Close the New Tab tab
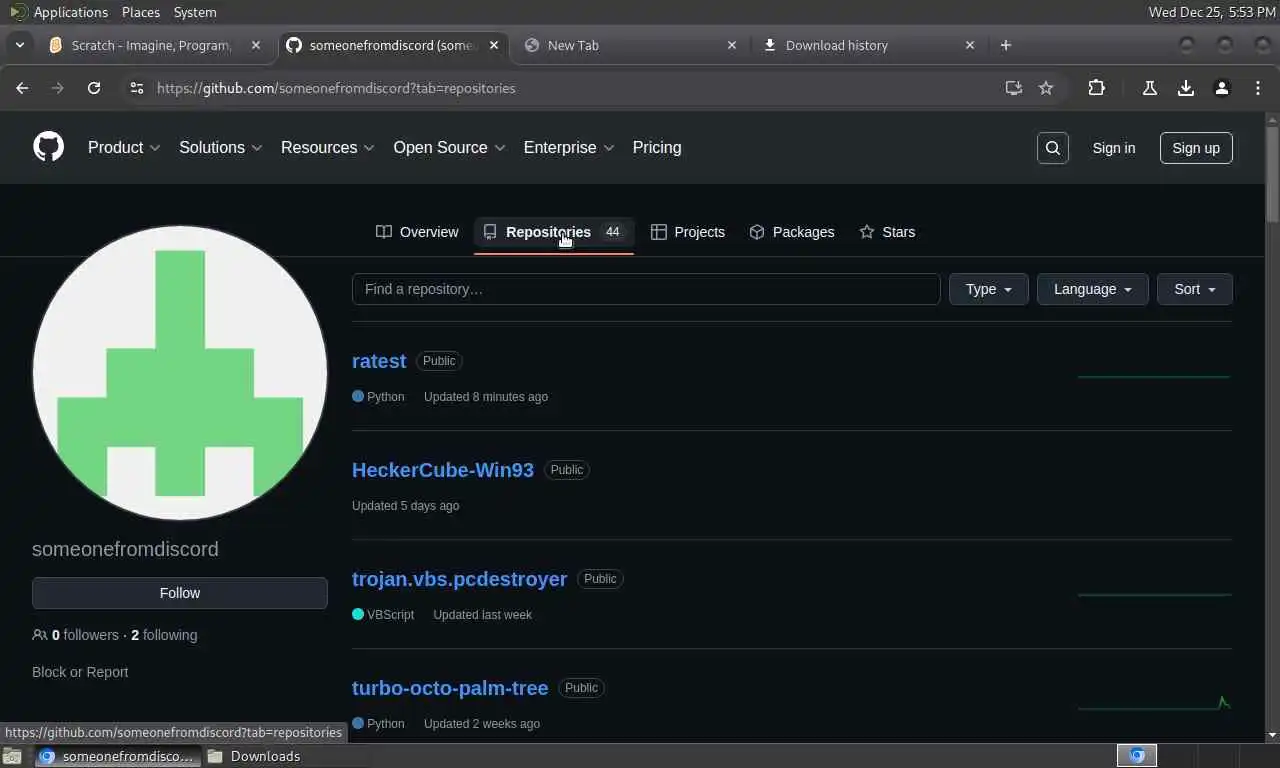Screen dimensions: 1280x768 click(x=732, y=45)
